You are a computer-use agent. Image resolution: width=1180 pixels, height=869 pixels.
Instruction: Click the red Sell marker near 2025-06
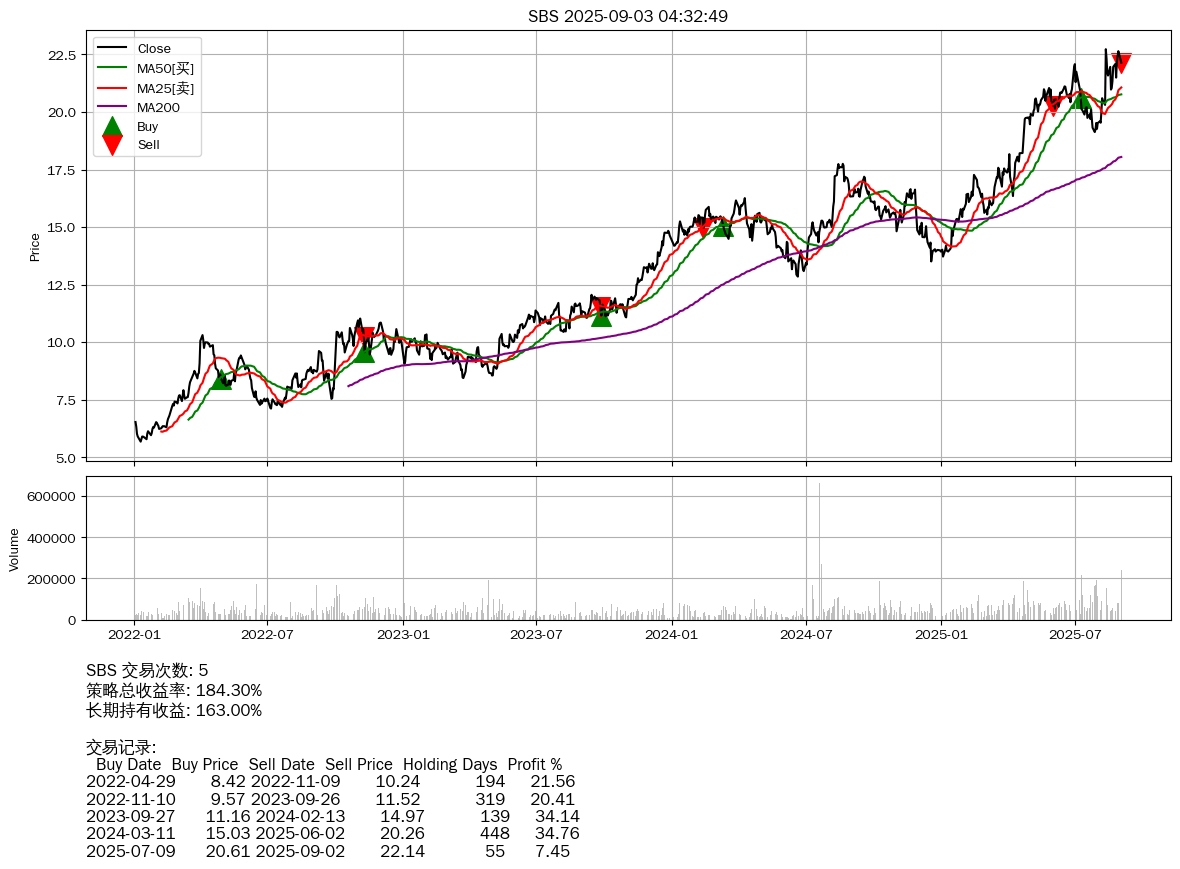(1052, 106)
